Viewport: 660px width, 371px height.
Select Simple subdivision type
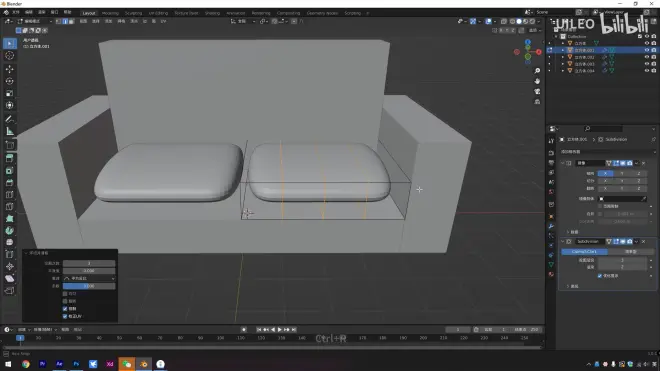631,251
